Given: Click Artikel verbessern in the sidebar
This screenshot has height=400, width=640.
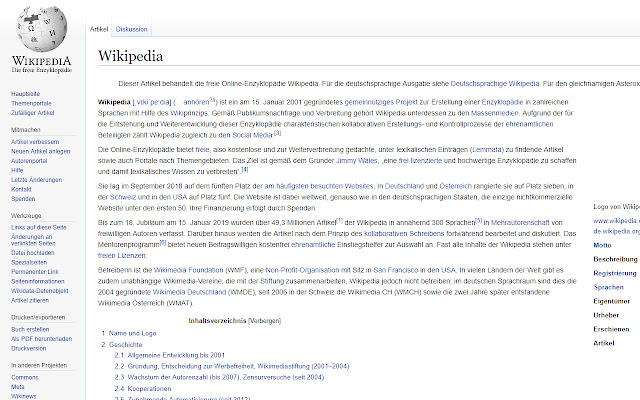Looking at the screenshot, I should pos(35,142).
